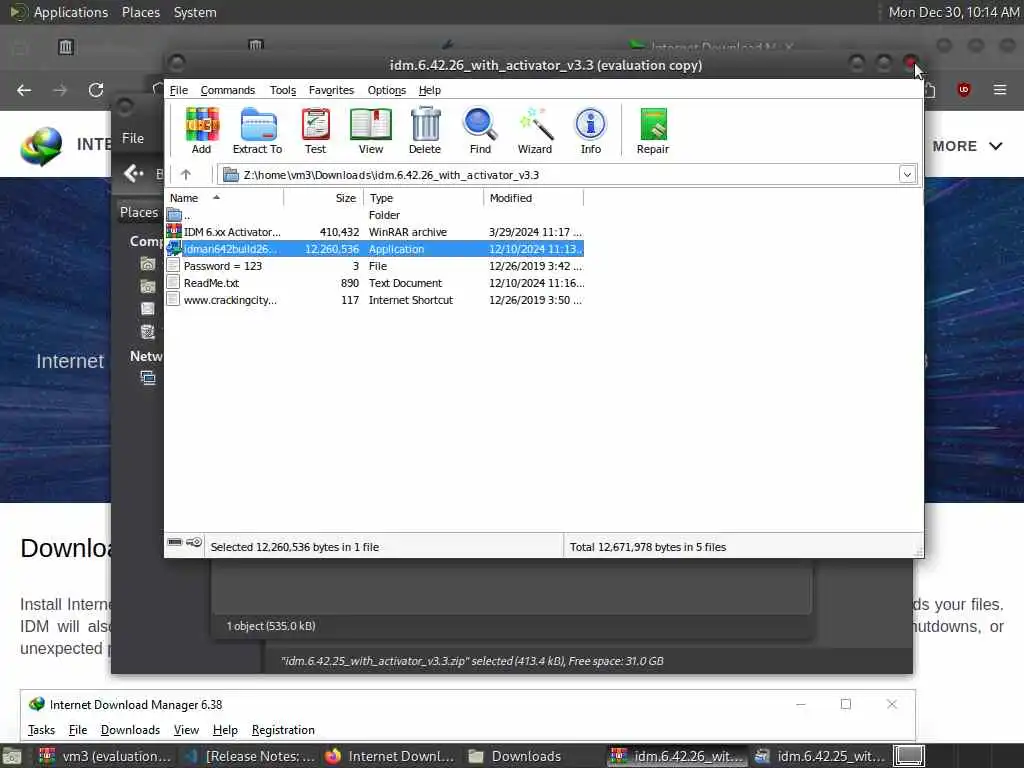Go up one folder level arrow
The image size is (1024, 768).
tap(185, 174)
